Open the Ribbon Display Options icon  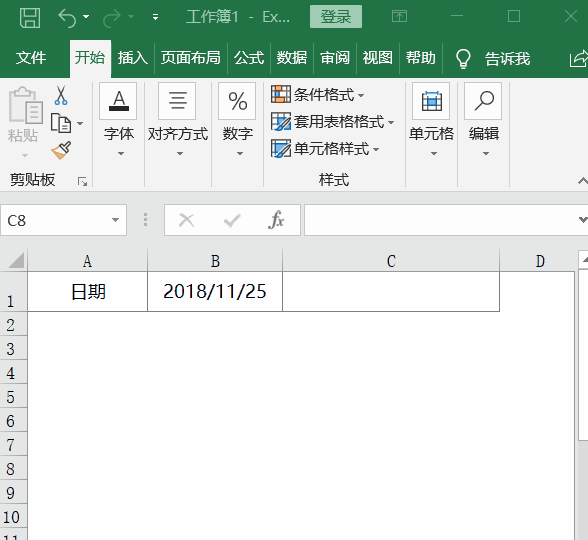point(399,16)
